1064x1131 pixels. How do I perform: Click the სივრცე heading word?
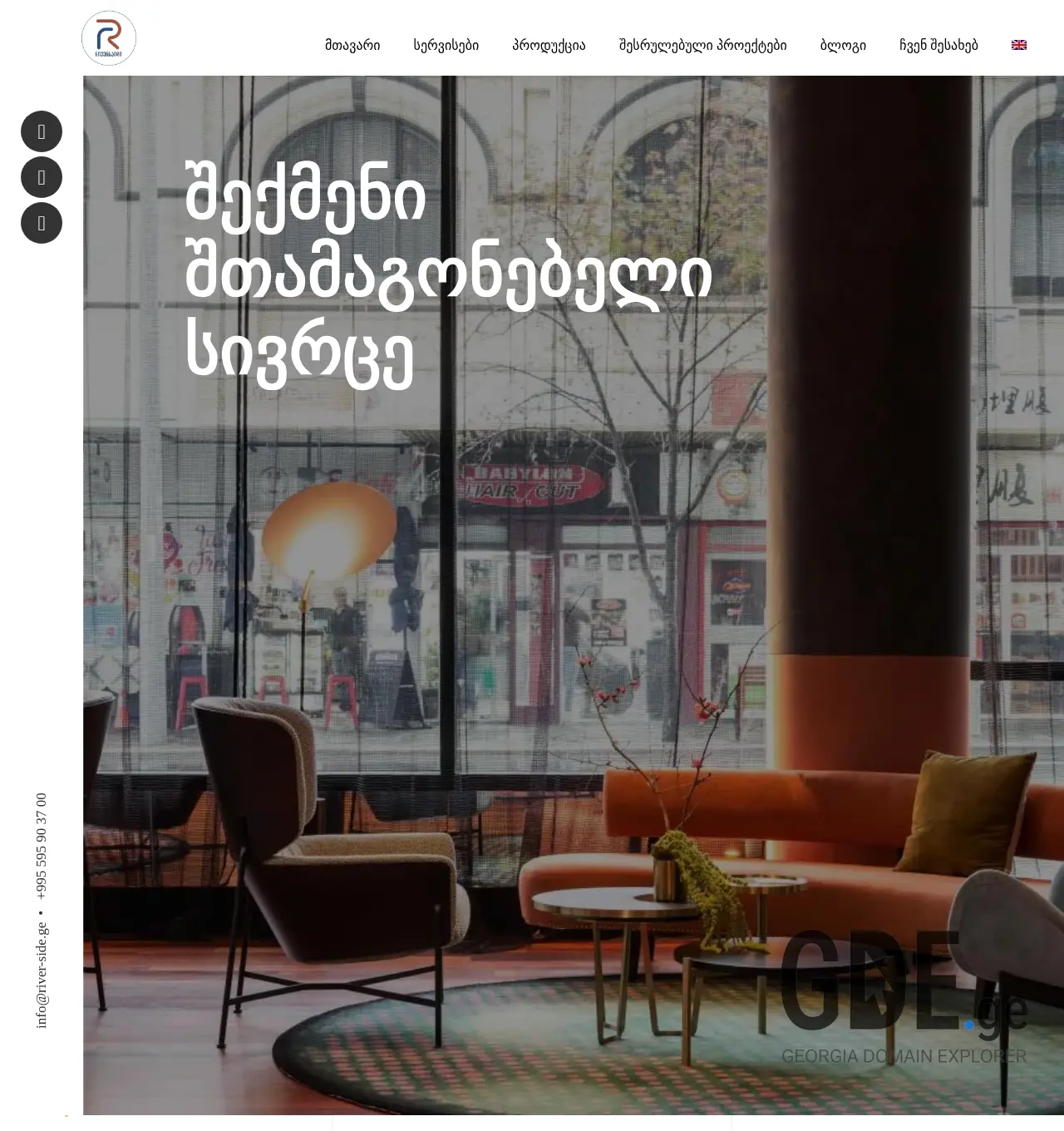tap(299, 353)
